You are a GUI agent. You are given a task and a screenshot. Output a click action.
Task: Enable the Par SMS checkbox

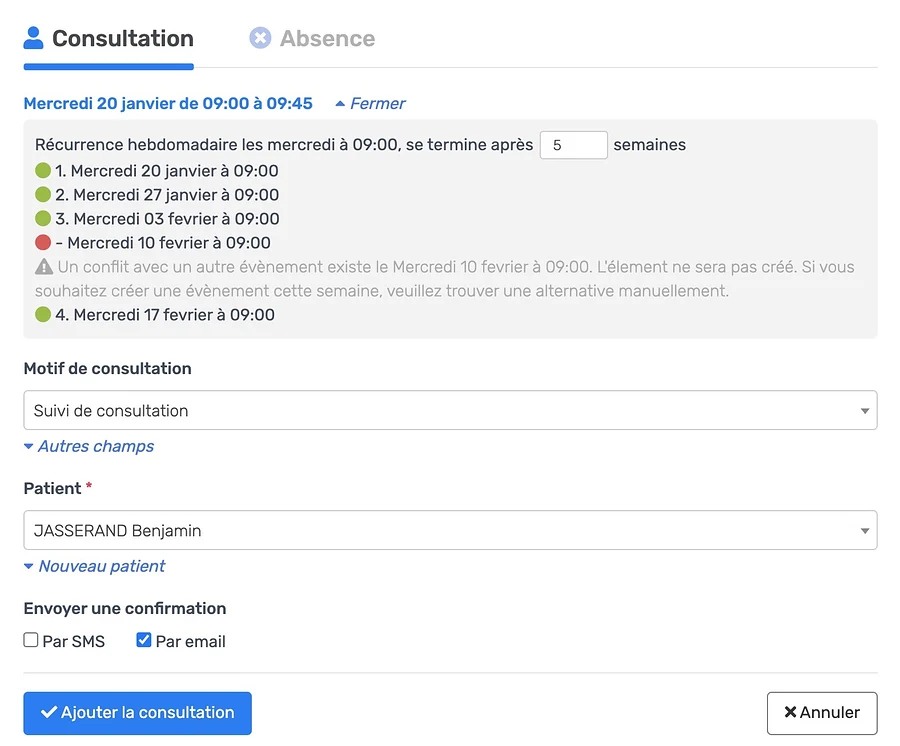[x=31, y=640]
